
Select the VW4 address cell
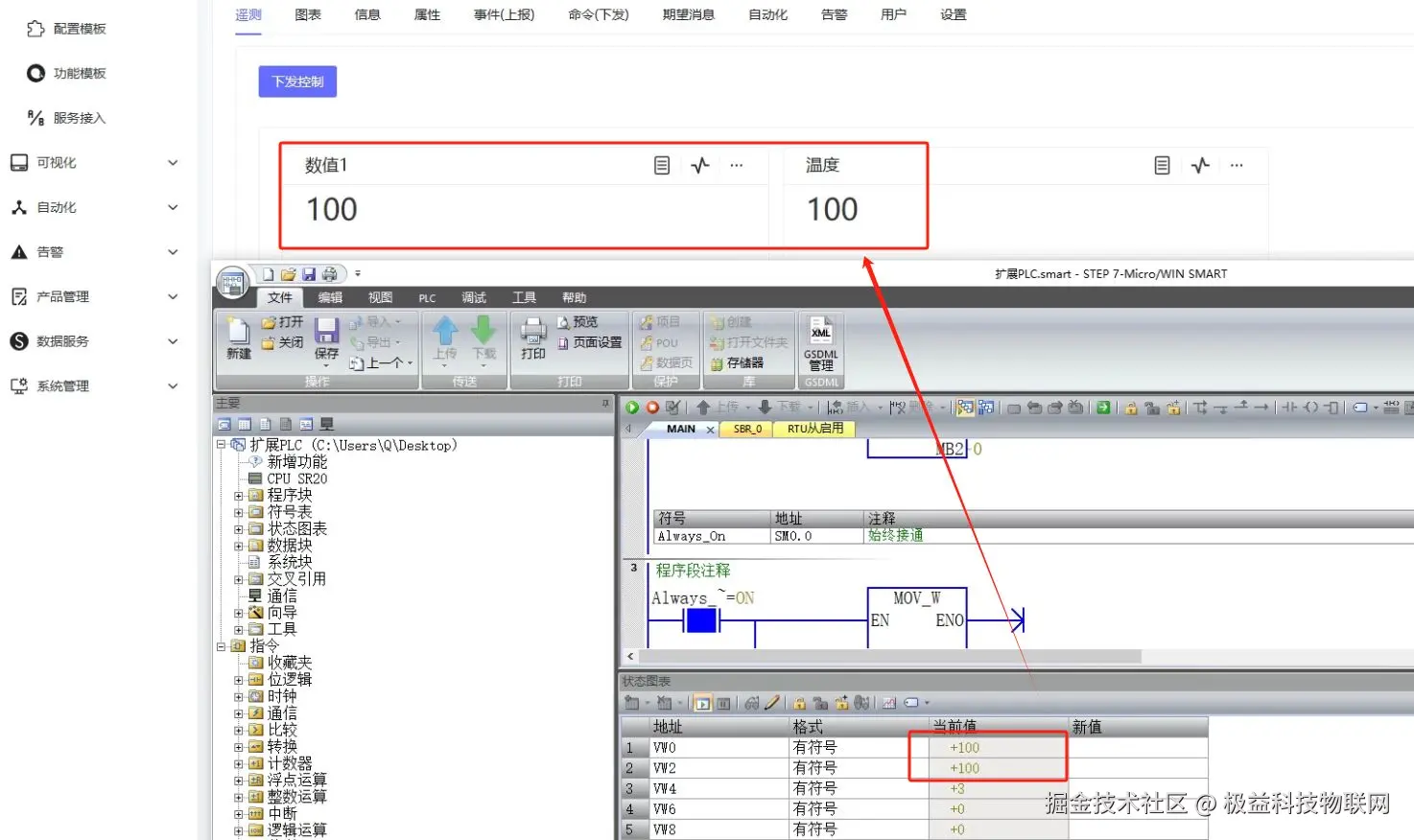click(719, 788)
